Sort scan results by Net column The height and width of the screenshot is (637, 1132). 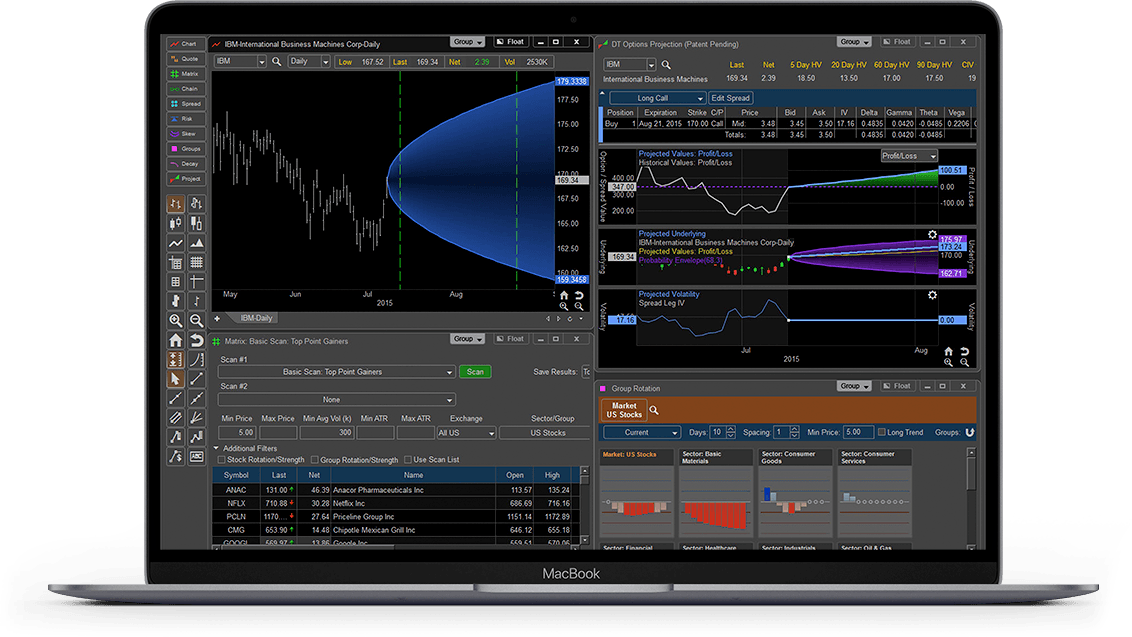pos(314,475)
